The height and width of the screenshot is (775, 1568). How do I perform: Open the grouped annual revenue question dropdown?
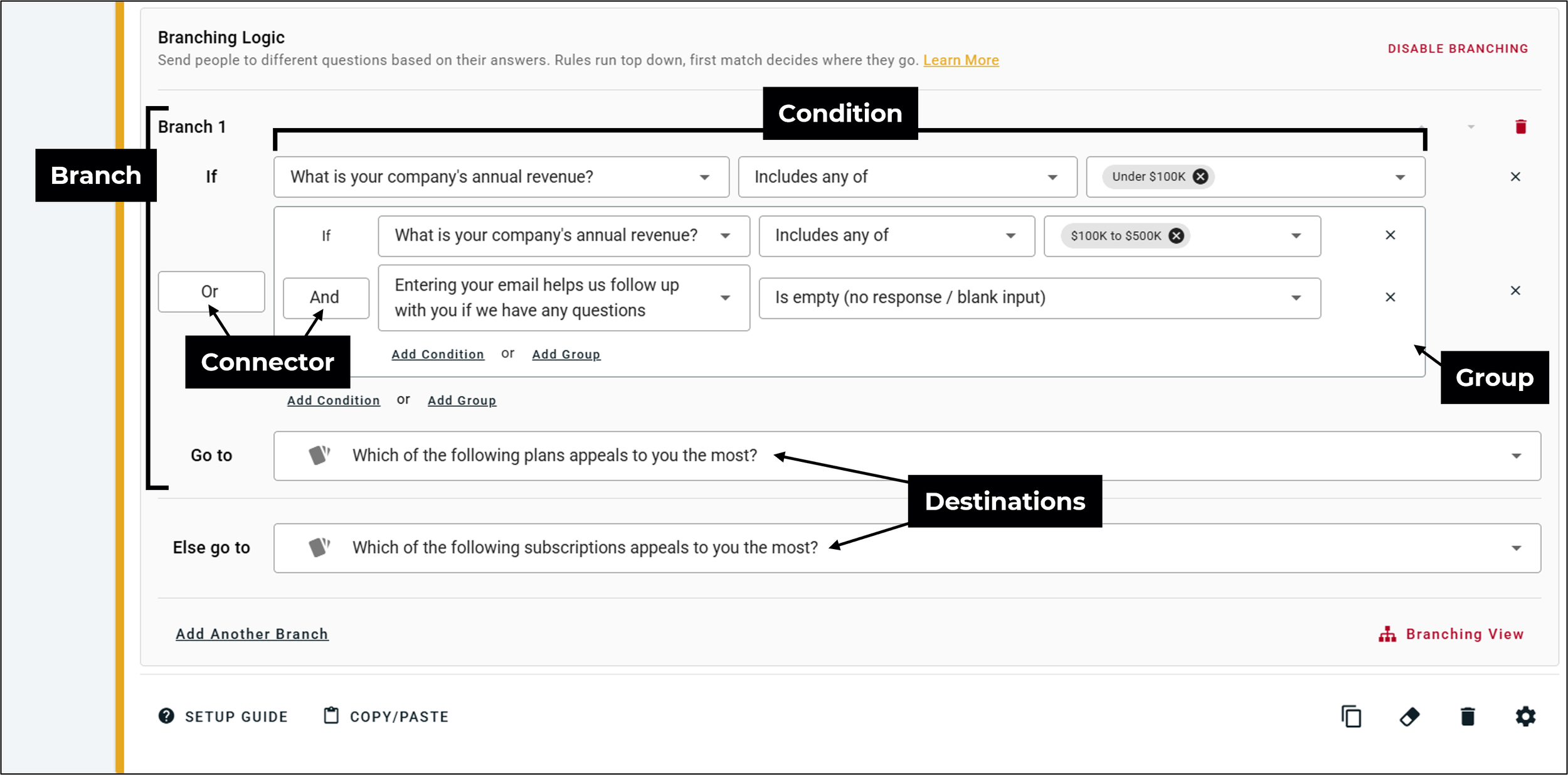tap(564, 236)
